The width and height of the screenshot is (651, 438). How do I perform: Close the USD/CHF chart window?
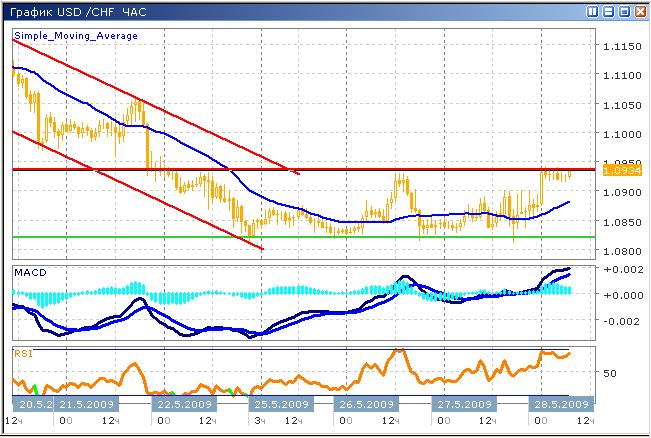[x=640, y=11]
